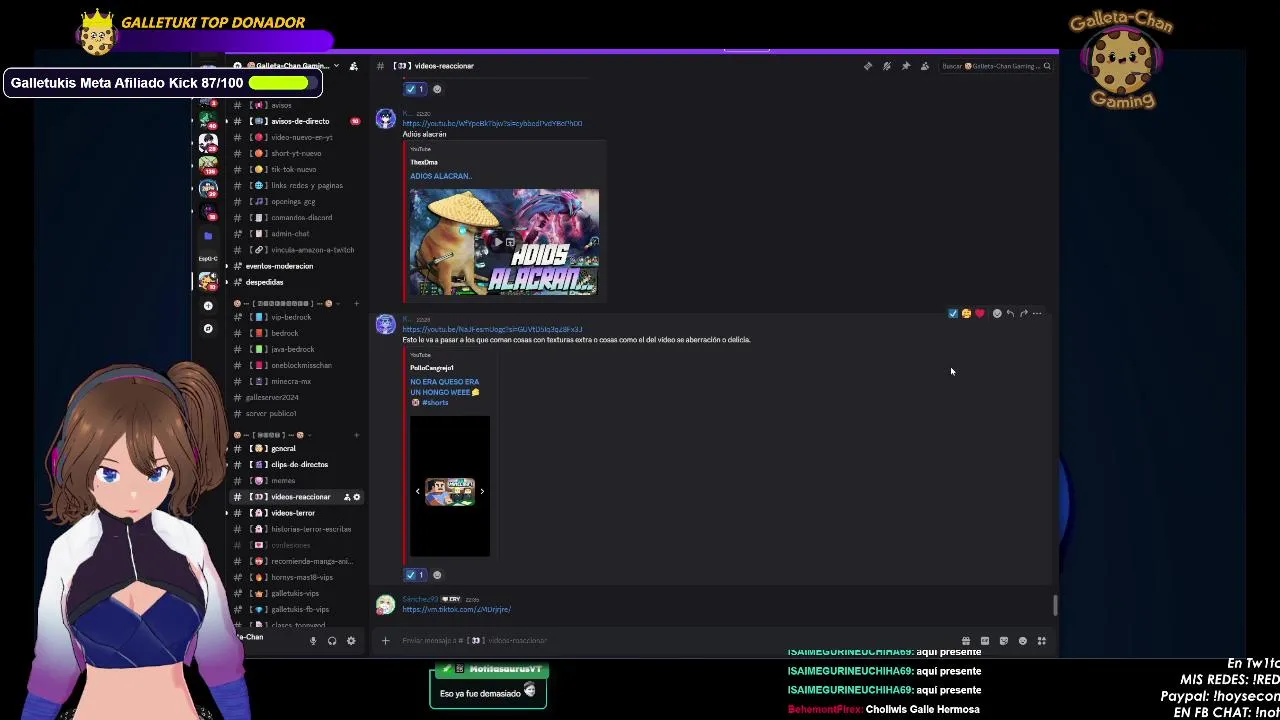Open the java-bedrock channel
This screenshot has height=720, width=1280.
(x=295, y=349)
